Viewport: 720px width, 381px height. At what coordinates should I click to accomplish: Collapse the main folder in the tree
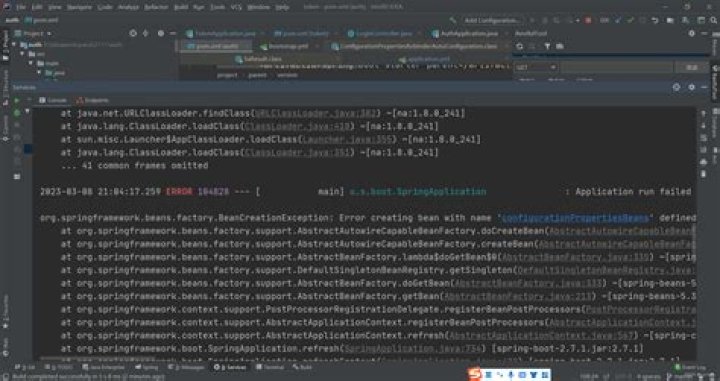[x=30, y=63]
